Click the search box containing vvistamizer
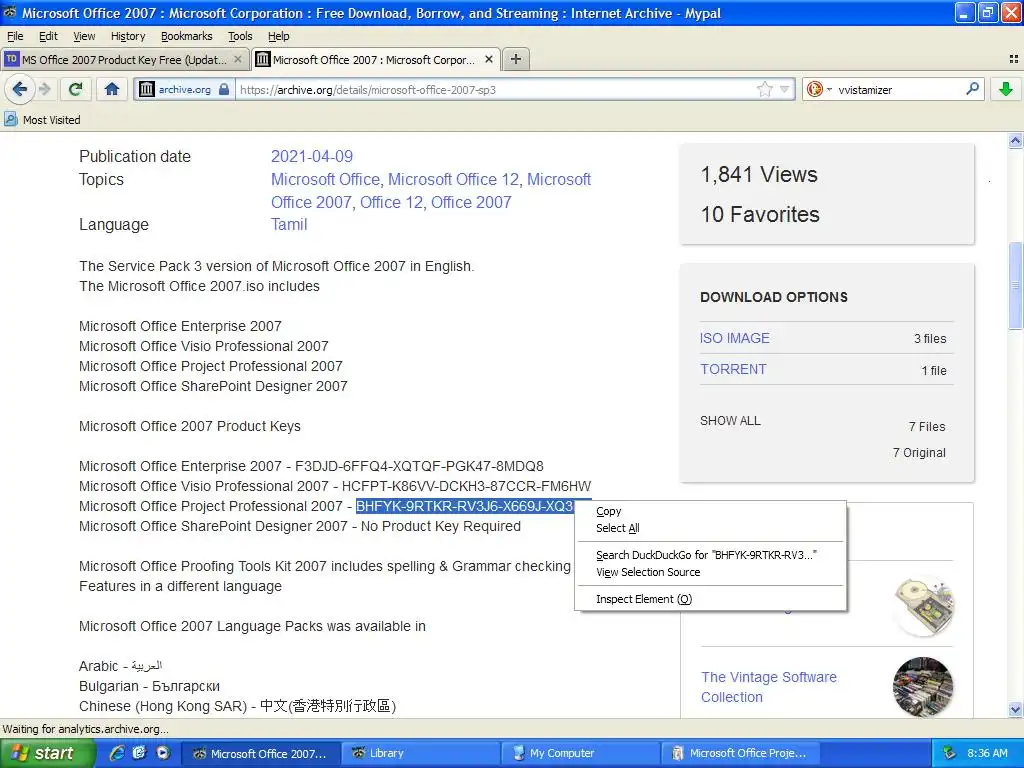 (x=898, y=89)
